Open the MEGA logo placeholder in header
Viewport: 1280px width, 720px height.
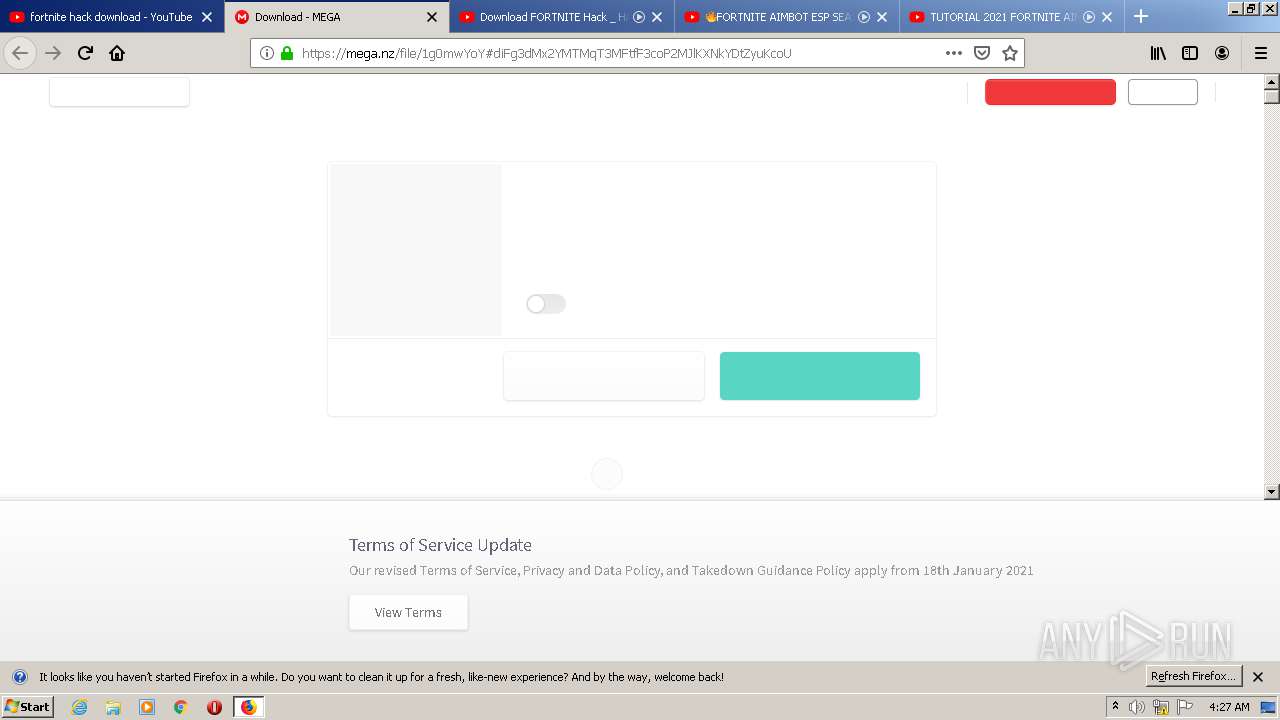[x=119, y=92]
